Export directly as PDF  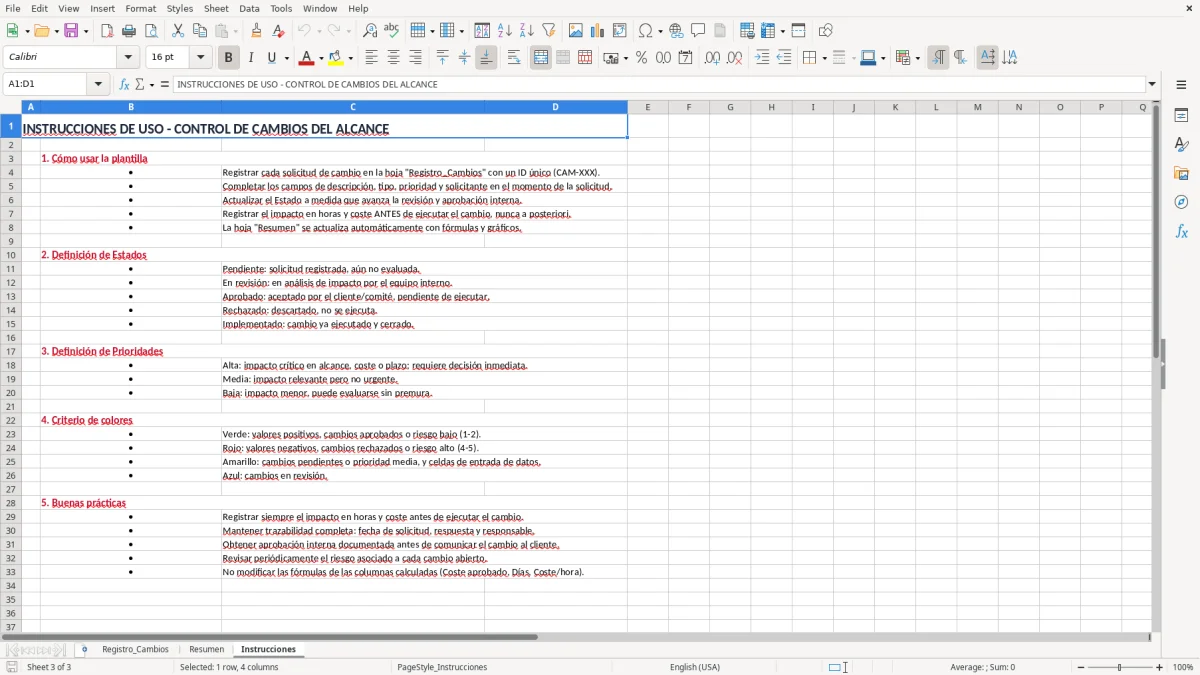(x=107, y=31)
